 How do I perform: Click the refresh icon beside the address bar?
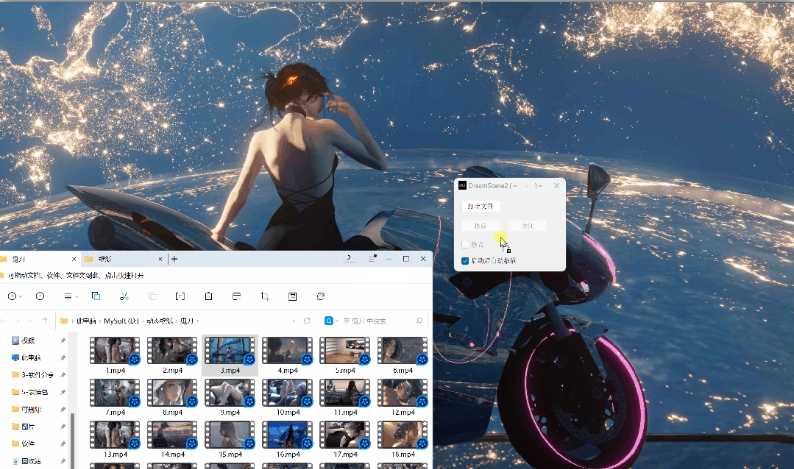(307, 321)
